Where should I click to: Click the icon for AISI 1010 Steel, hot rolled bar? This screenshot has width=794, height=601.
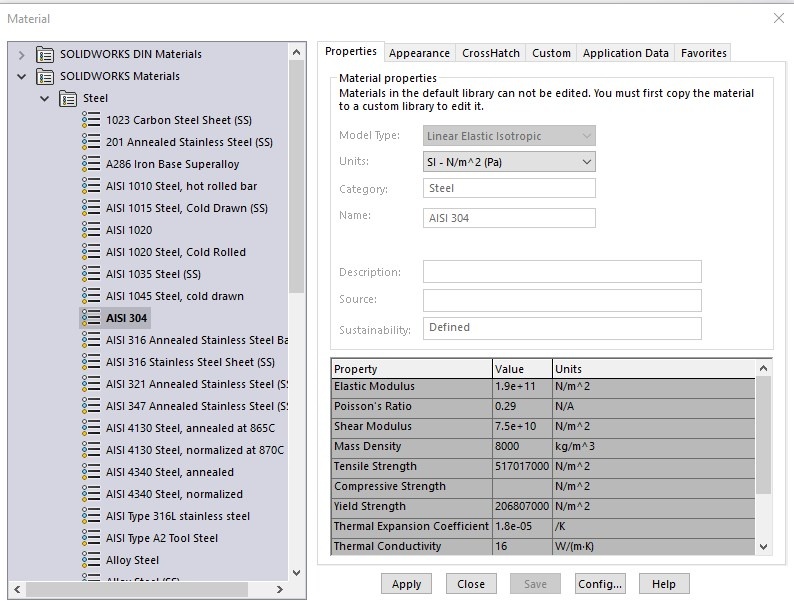[91, 186]
